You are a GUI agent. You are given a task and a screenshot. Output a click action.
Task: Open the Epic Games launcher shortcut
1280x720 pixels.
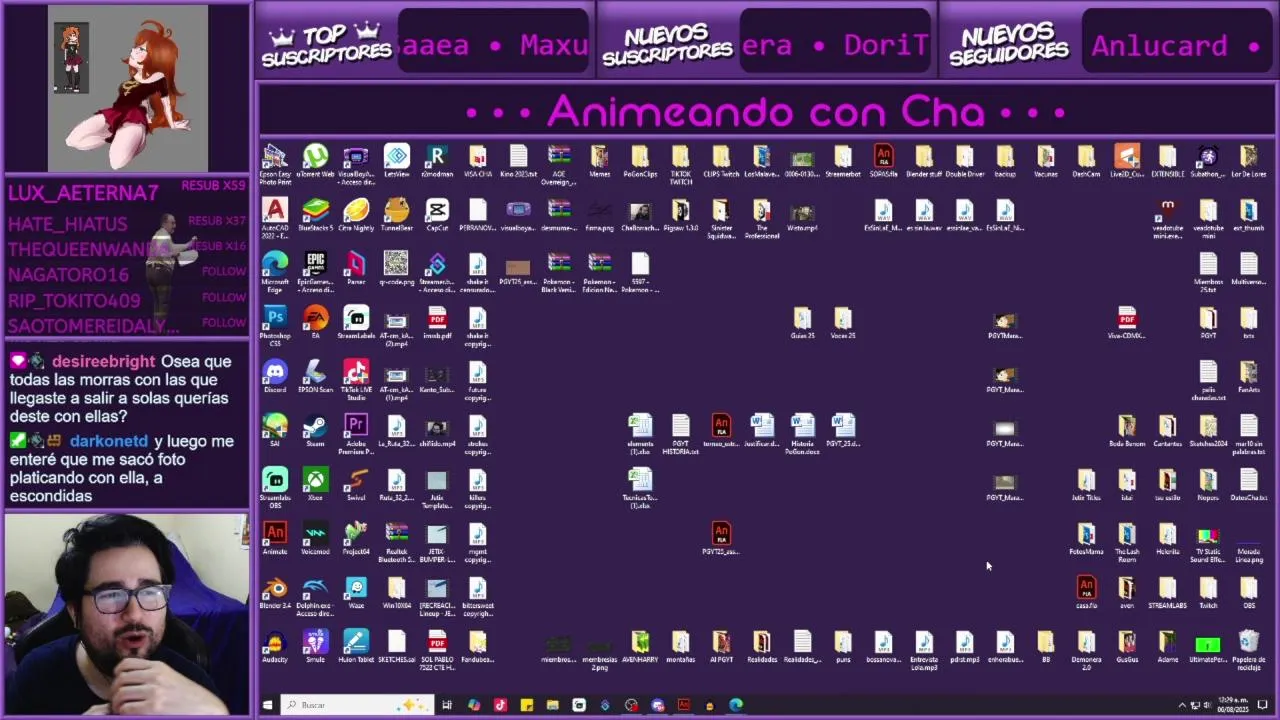point(315,273)
